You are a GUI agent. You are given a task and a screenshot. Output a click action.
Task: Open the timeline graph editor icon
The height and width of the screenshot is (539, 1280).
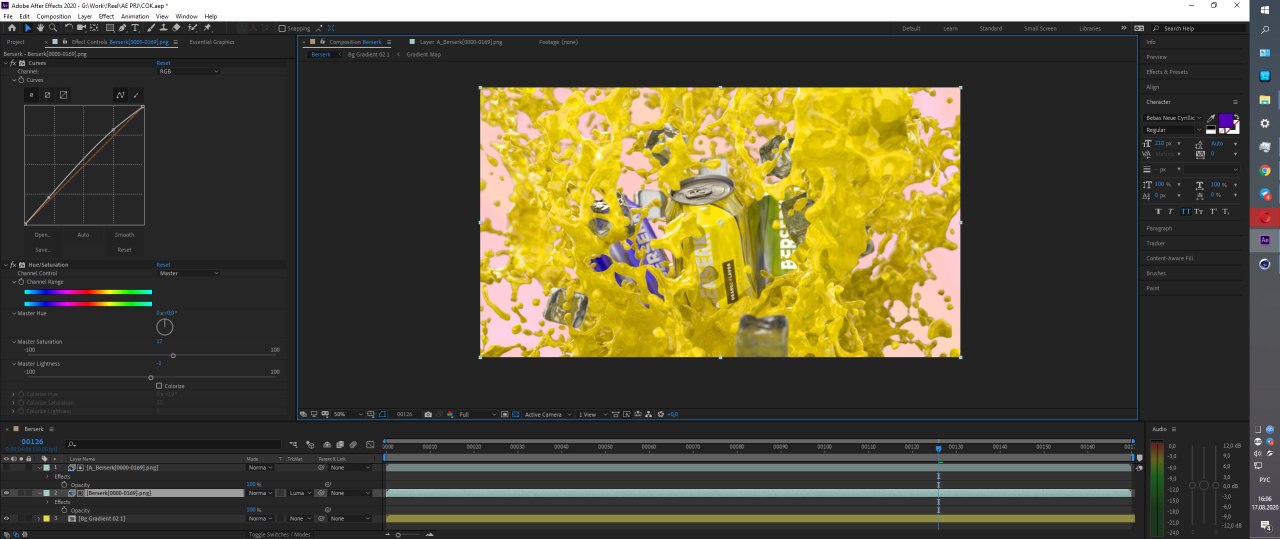(x=370, y=444)
